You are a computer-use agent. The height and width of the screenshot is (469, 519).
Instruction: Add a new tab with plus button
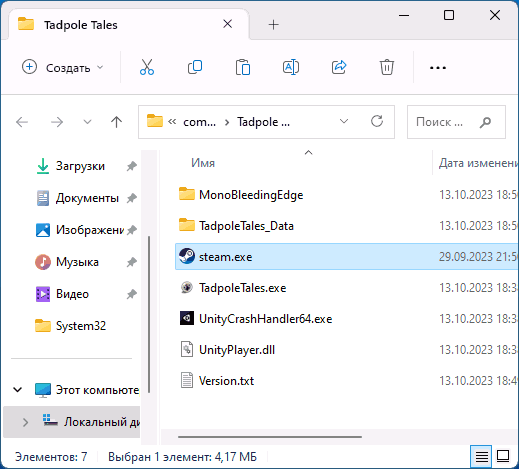click(x=273, y=25)
